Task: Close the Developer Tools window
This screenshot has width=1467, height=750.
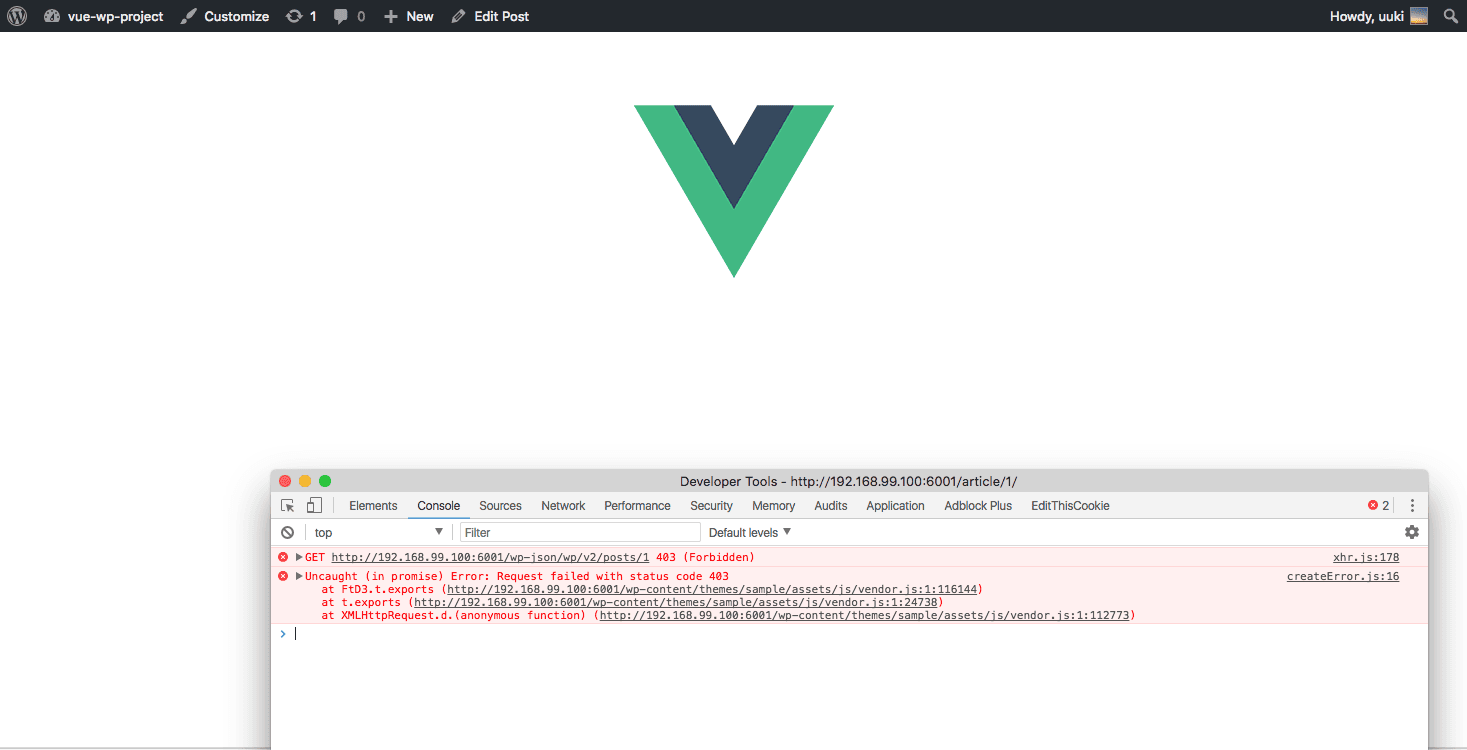Action: click(285, 481)
